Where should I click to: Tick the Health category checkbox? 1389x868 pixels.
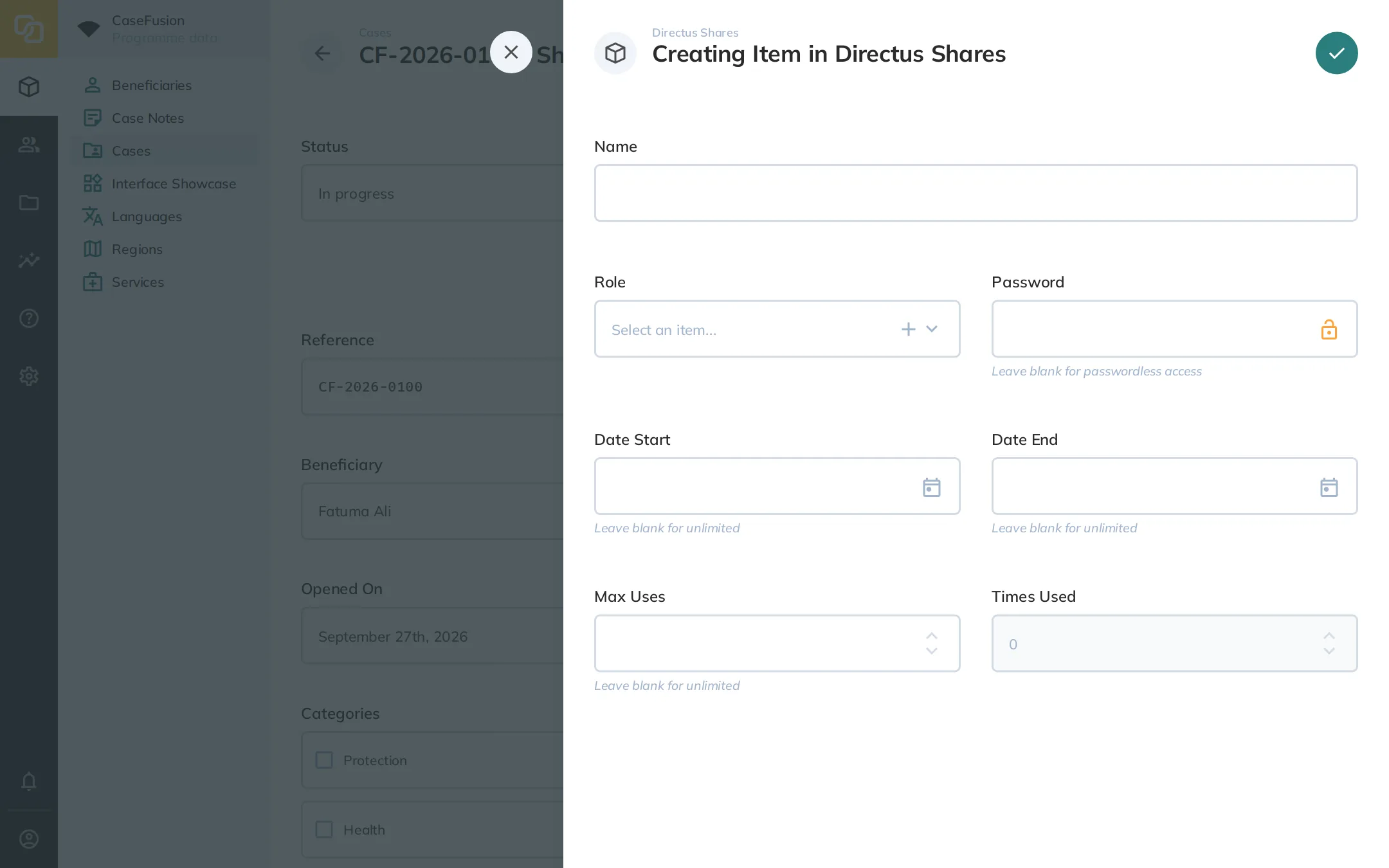point(324,829)
